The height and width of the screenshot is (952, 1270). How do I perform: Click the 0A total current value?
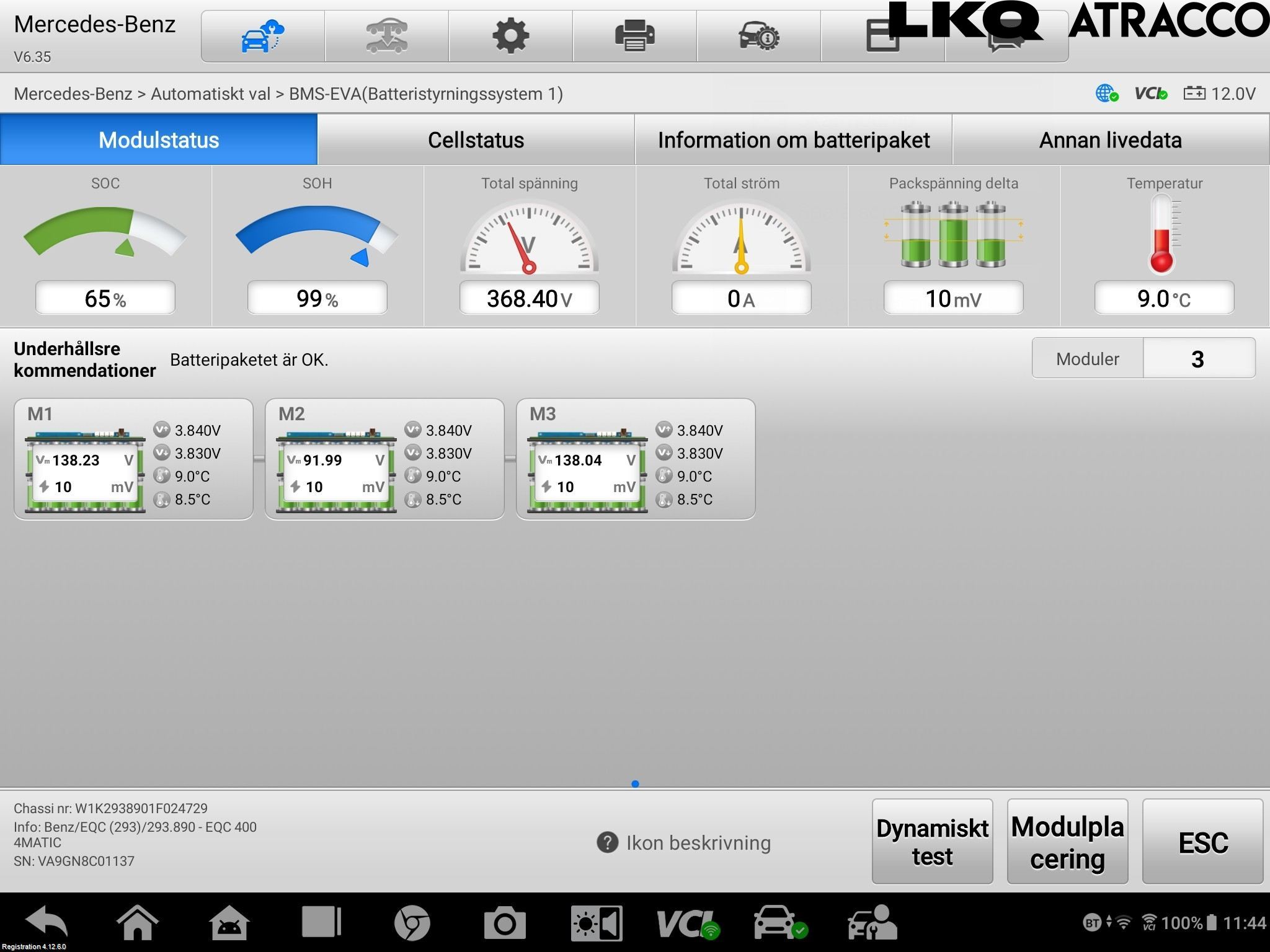tap(742, 298)
